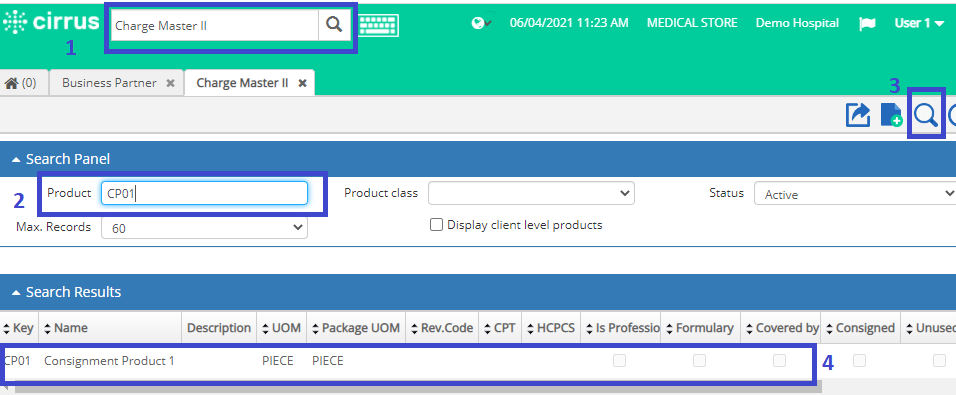This screenshot has height=395, width=956.
Task: Click the search magnifier icon in toolbar
Action: [x=926, y=115]
